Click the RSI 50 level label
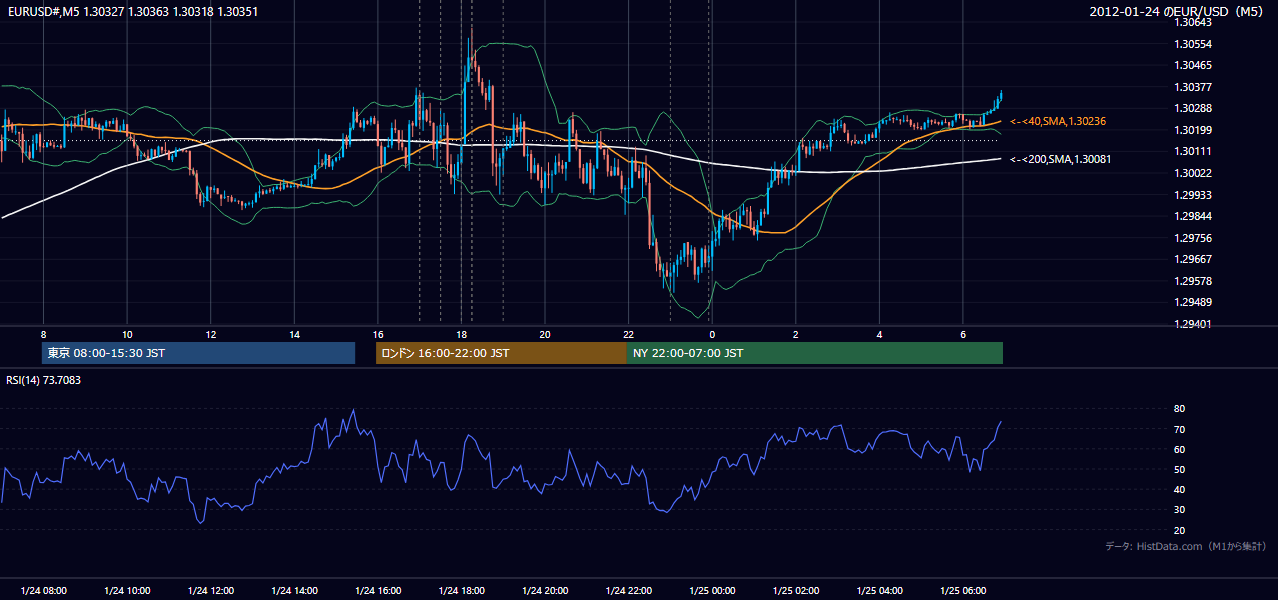This screenshot has height=600, width=1278. 1179,469
